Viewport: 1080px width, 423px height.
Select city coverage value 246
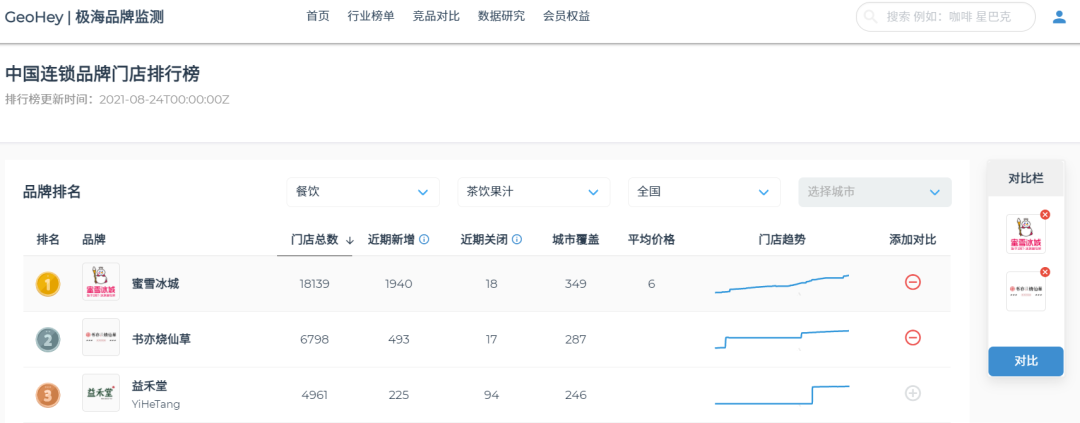tap(576, 395)
